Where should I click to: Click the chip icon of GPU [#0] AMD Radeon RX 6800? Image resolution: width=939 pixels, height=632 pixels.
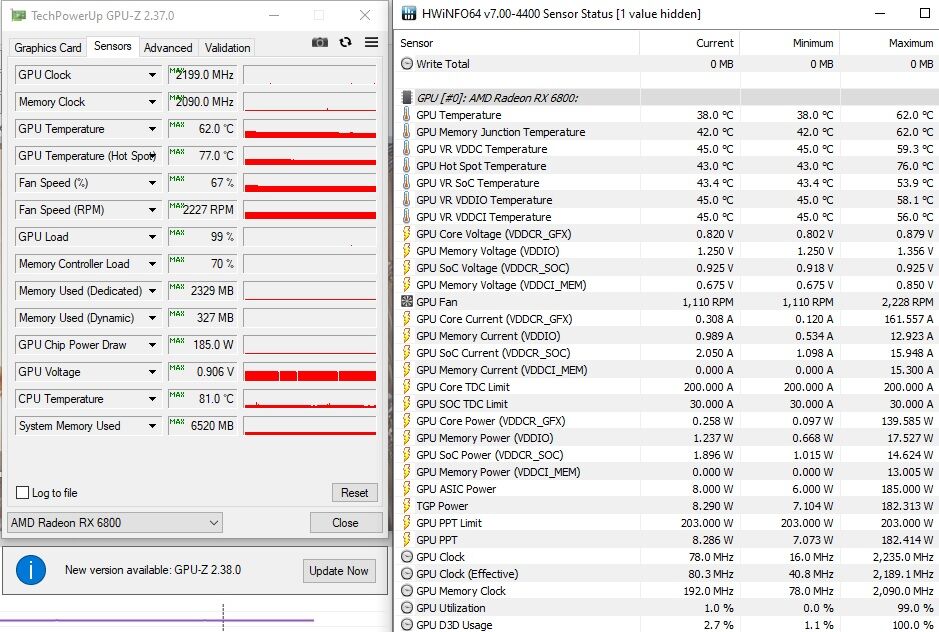(x=407, y=97)
